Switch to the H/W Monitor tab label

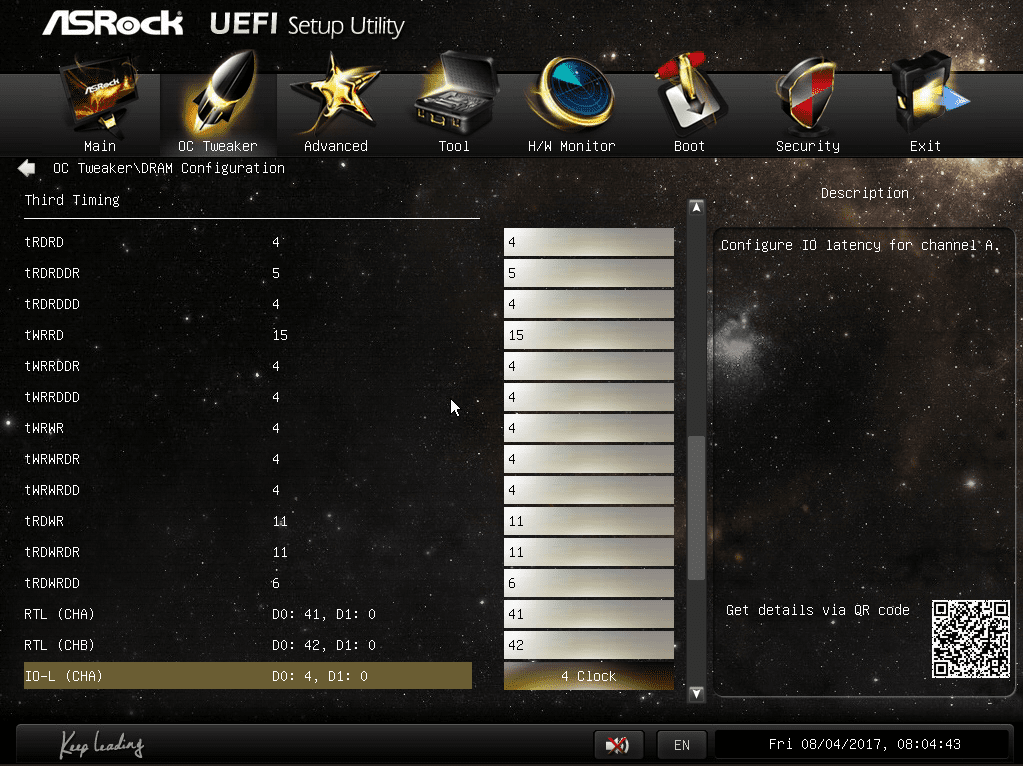click(572, 146)
